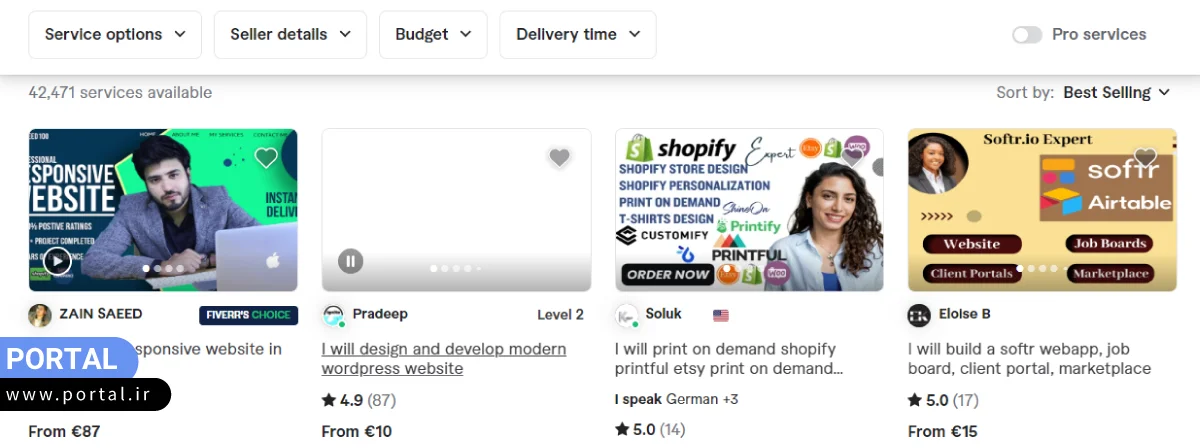Favorite Zain Saeed's gig with heart icon

(x=266, y=157)
